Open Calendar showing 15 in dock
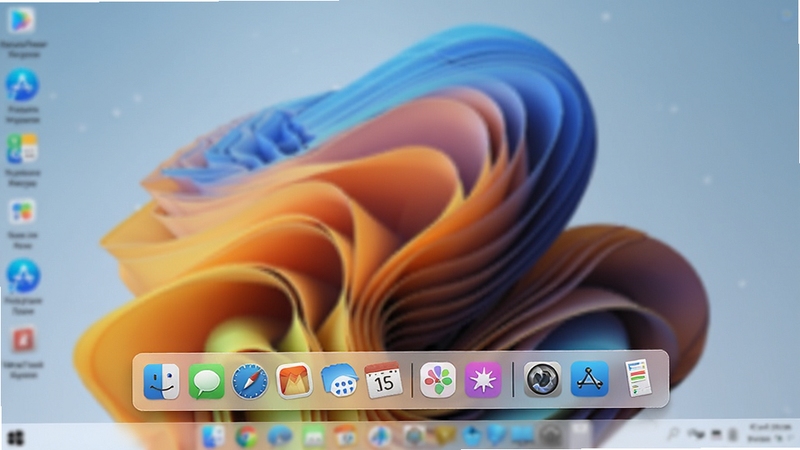The height and width of the screenshot is (450, 800). (384, 380)
